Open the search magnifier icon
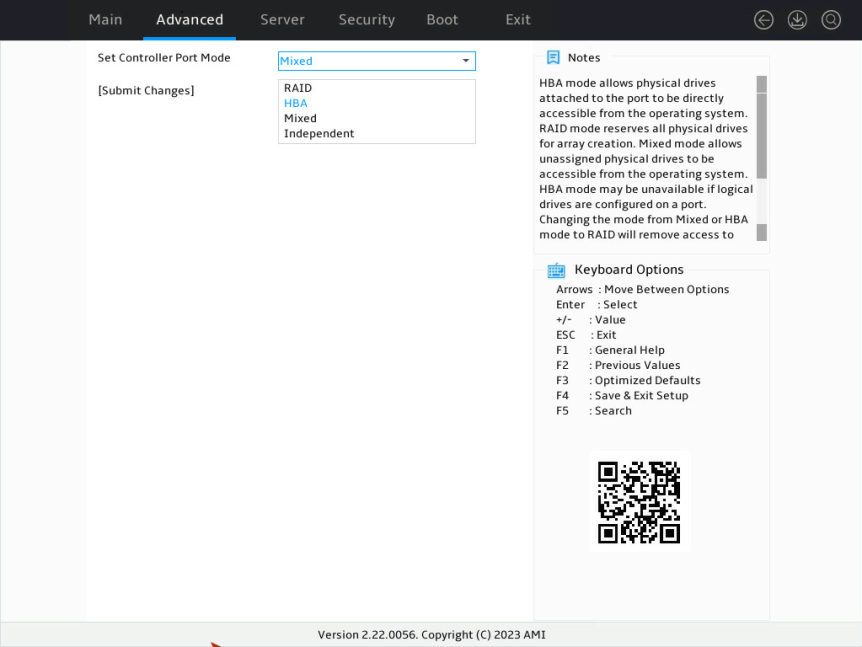Viewport: 862px width, 647px height. pyautogui.click(x=831, y=20)
